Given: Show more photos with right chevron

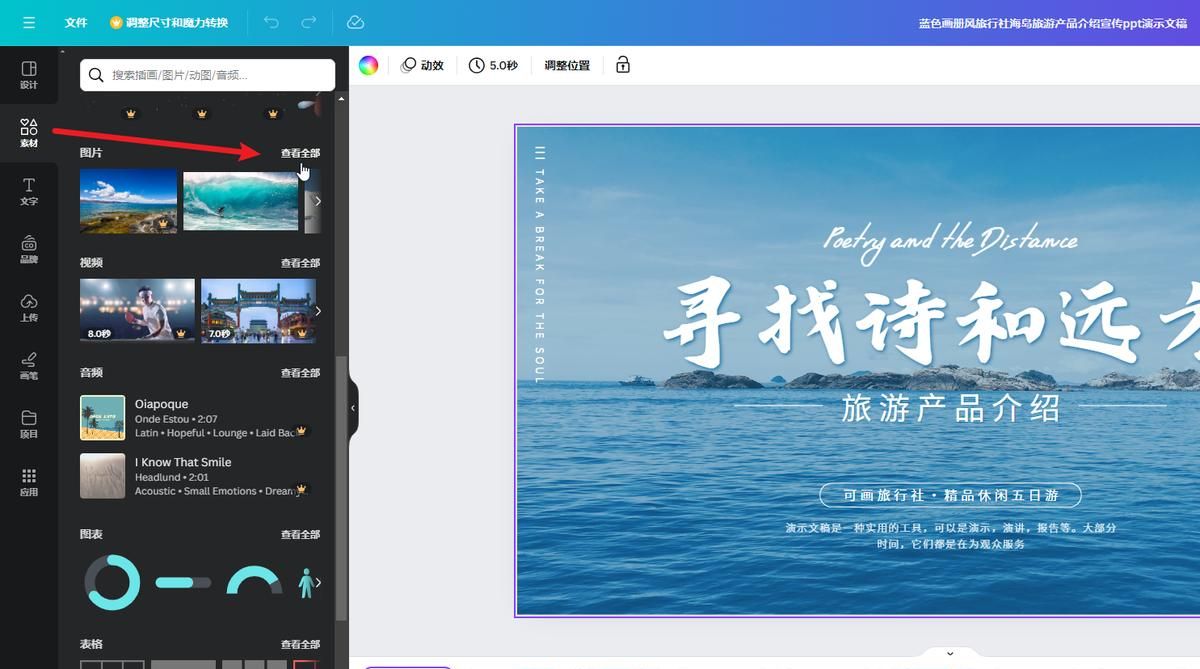Looking at the screenshot, I should 318,201.
